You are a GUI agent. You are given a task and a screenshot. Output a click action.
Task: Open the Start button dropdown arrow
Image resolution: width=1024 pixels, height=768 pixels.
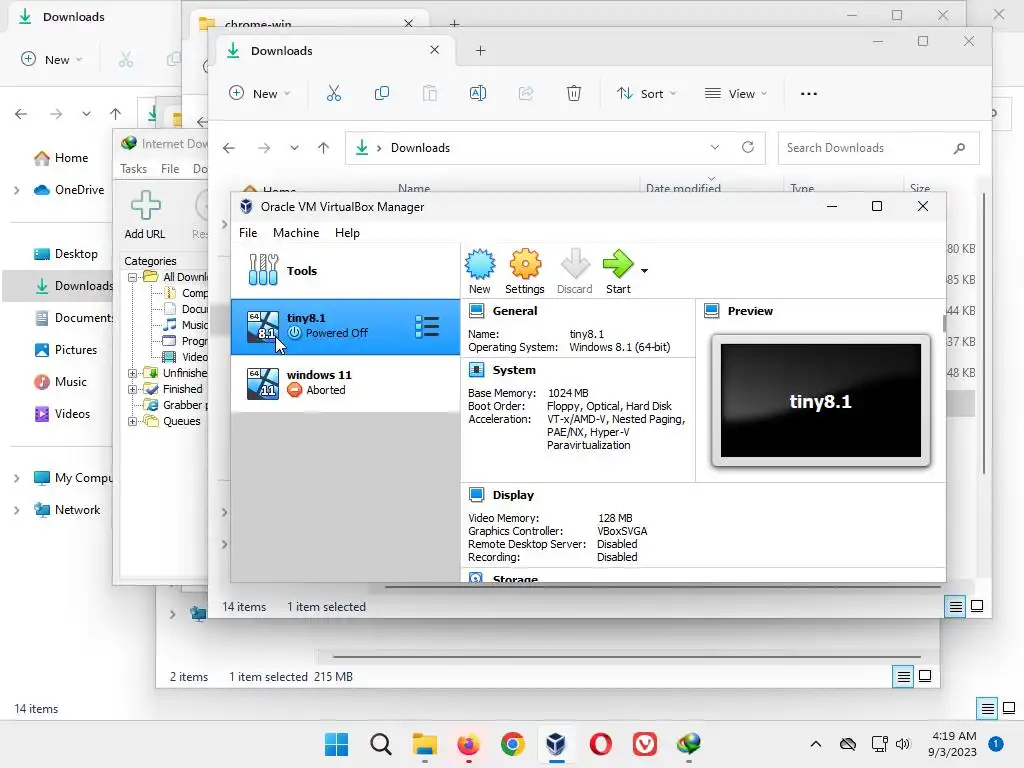coord(645,270)
